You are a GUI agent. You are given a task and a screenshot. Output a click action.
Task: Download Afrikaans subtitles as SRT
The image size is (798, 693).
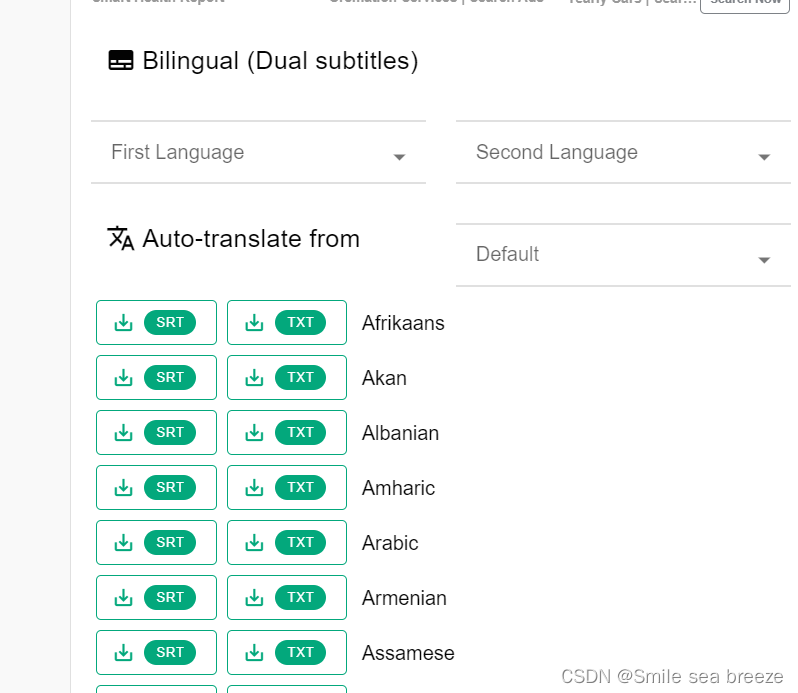[x=156, y=323]
